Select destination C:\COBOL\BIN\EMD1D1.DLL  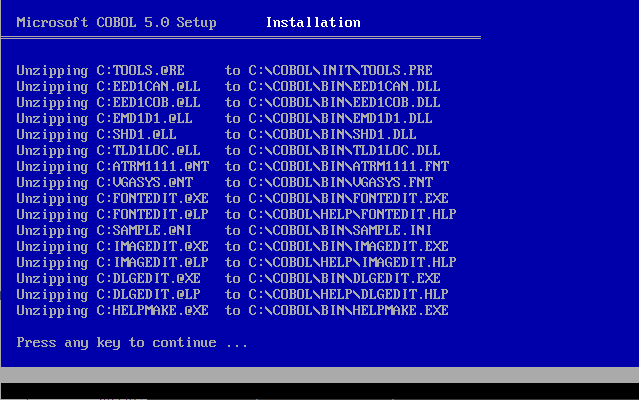[x=340, y=119]
